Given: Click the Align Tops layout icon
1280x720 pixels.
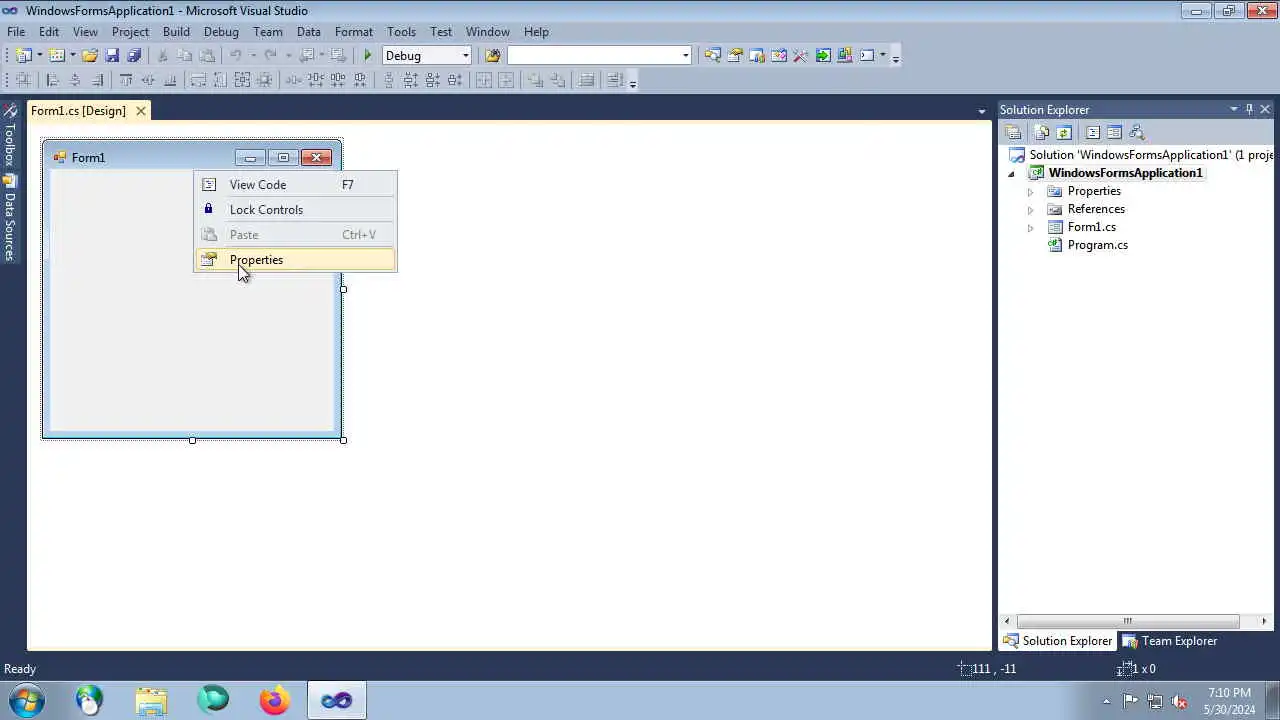Looking at the screenshot, I should click(126, 81).
